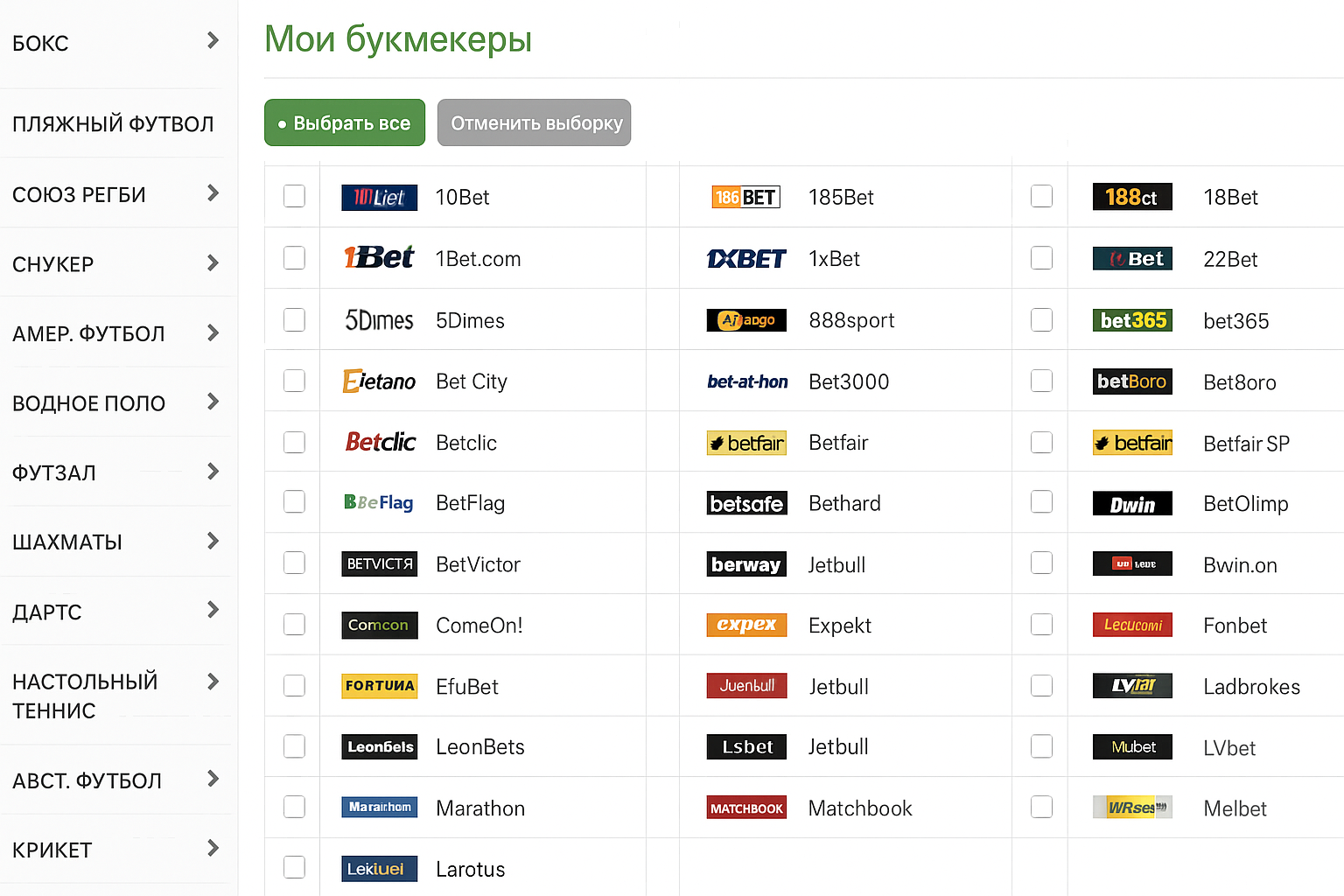Check the ComeOn! bookmaker checkbox
Image resolution: width=1344 pixels, height=896 pixels.
click(294, 625)
